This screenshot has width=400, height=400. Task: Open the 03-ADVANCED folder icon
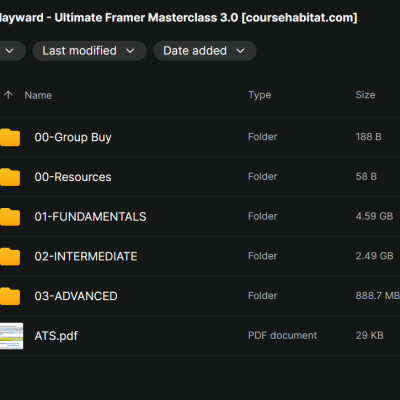pos(10,296)
